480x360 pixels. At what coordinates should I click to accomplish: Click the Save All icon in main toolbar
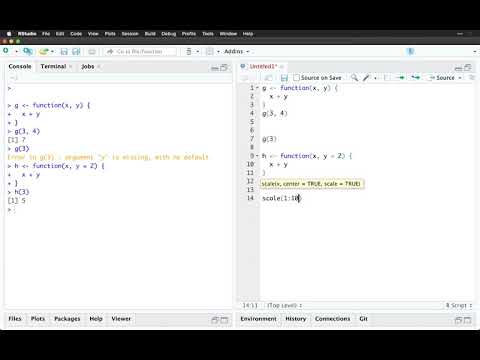pyautogui.click(x=76, y=51)
